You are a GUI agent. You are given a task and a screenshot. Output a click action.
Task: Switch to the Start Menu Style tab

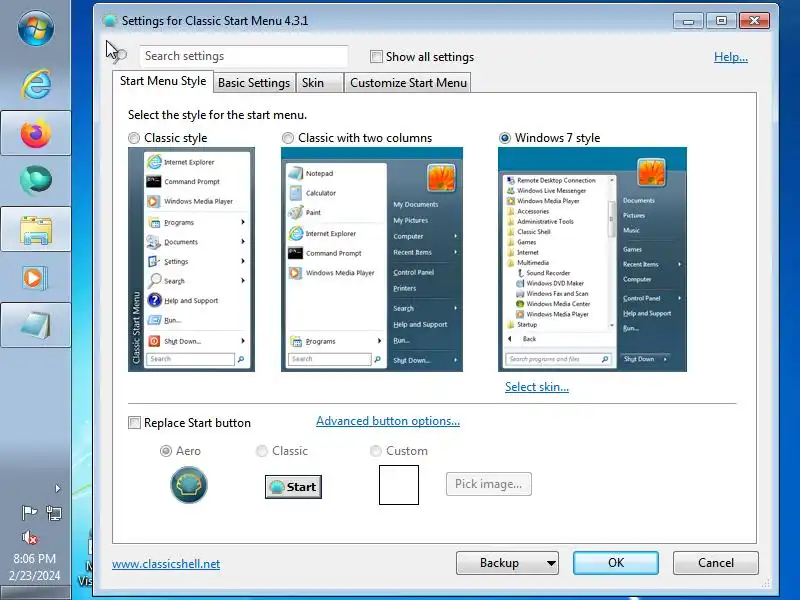tap(163, 81)
